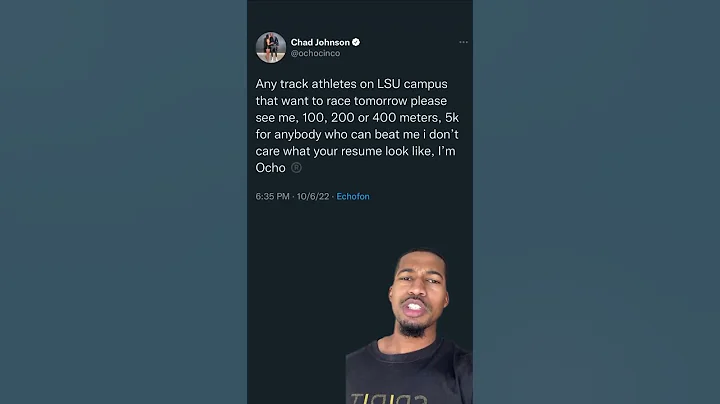720x404 pixels.
Task: Click the registered trademark emoji after Ocho
Action: [x=296, y=168]
